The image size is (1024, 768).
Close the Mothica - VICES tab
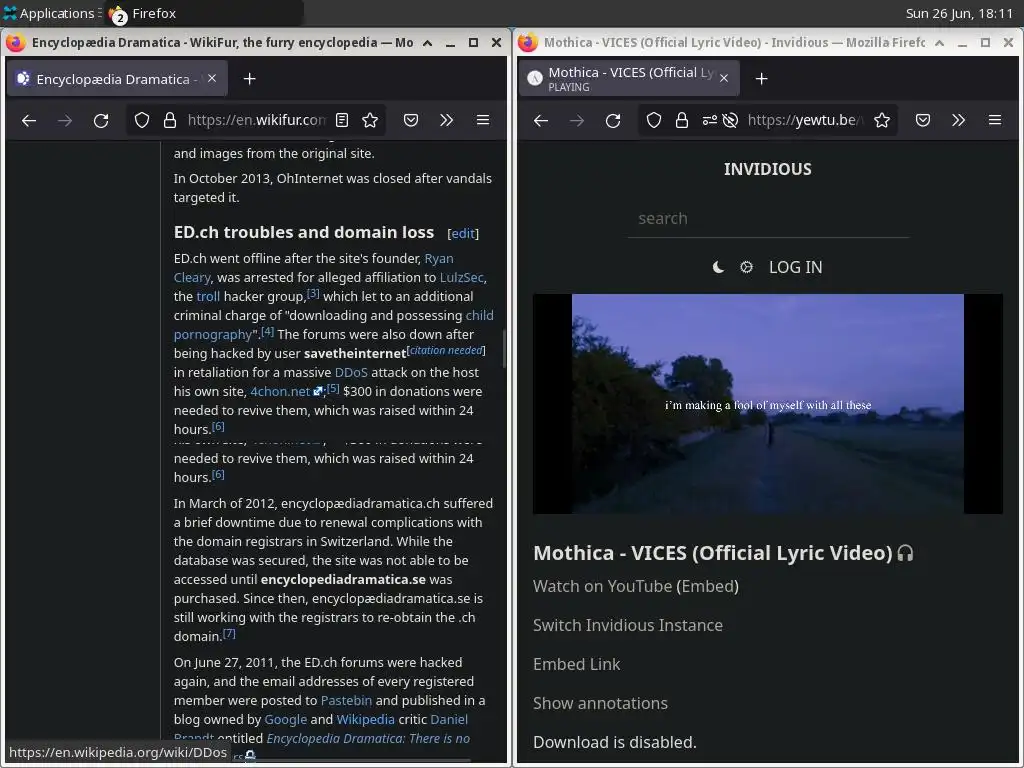[724, 78]
